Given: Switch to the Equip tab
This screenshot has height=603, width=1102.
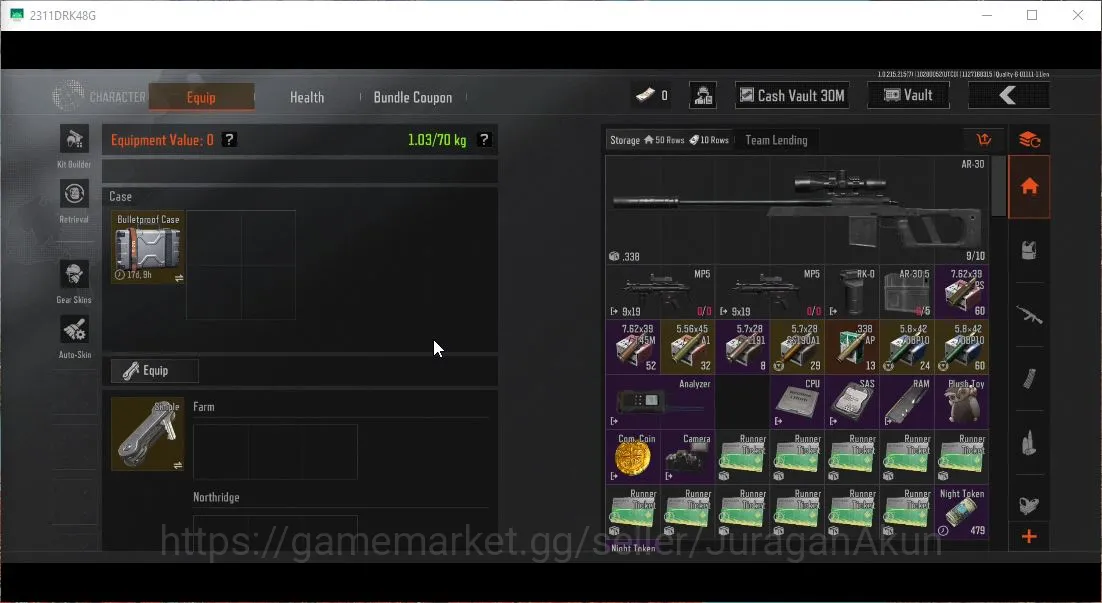Looking at the screenshot, I should (x=202, y=97).
